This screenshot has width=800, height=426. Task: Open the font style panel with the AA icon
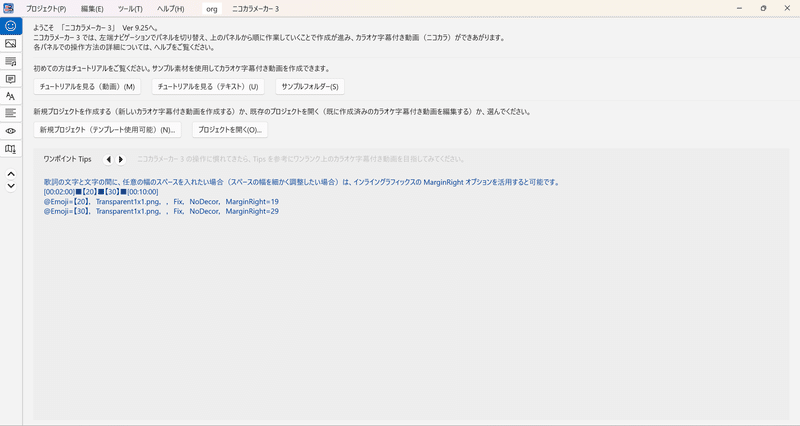tap(11, 96)
